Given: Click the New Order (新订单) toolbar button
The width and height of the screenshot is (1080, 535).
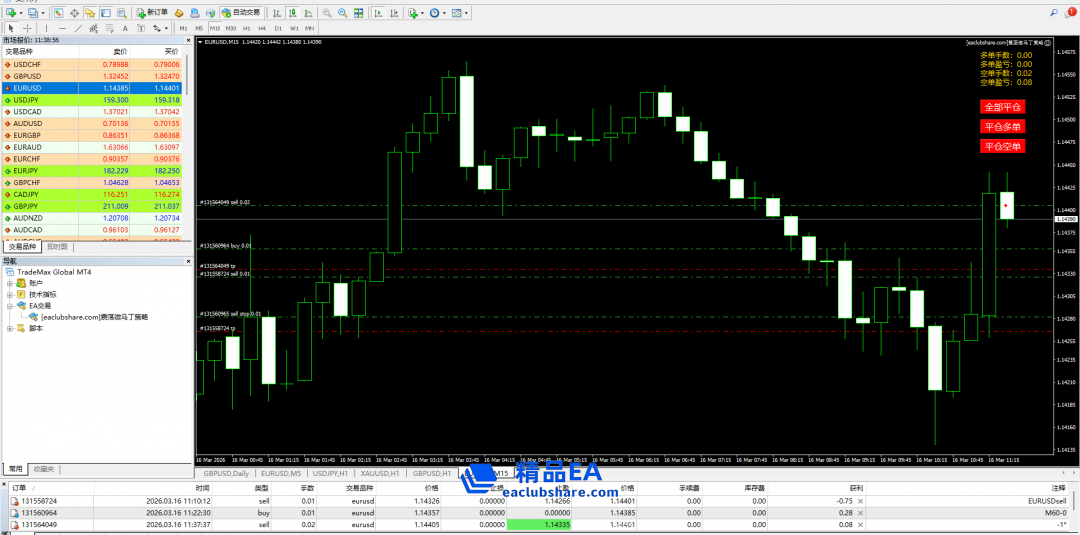Looking at the screenshot, I should (152, 13).
